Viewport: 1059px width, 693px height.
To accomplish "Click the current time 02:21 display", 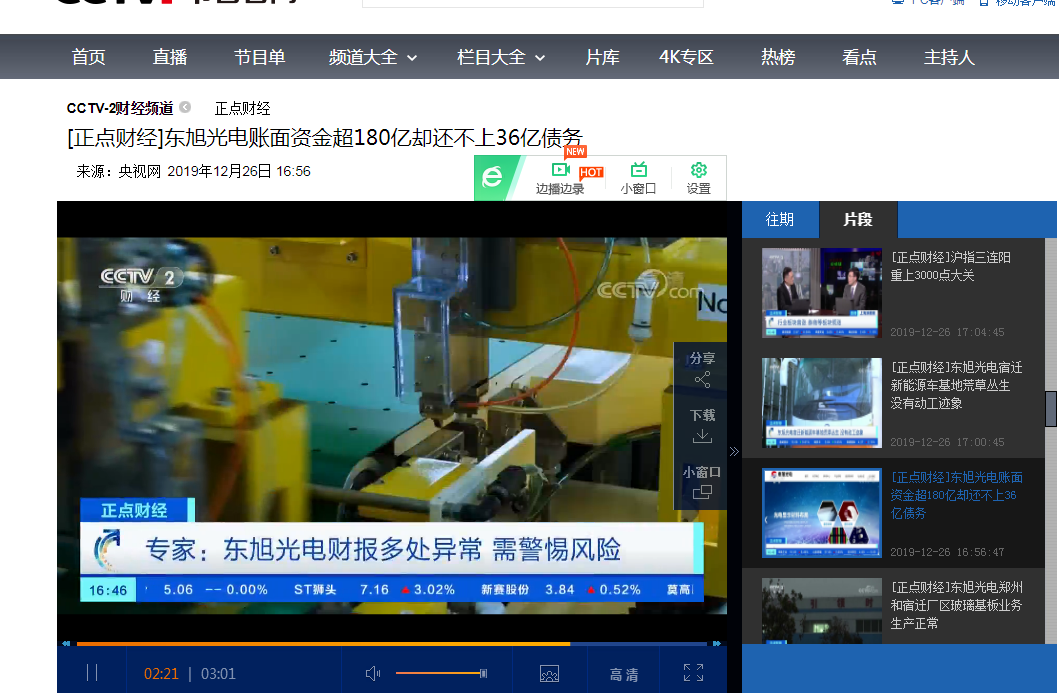I will 161,673.
